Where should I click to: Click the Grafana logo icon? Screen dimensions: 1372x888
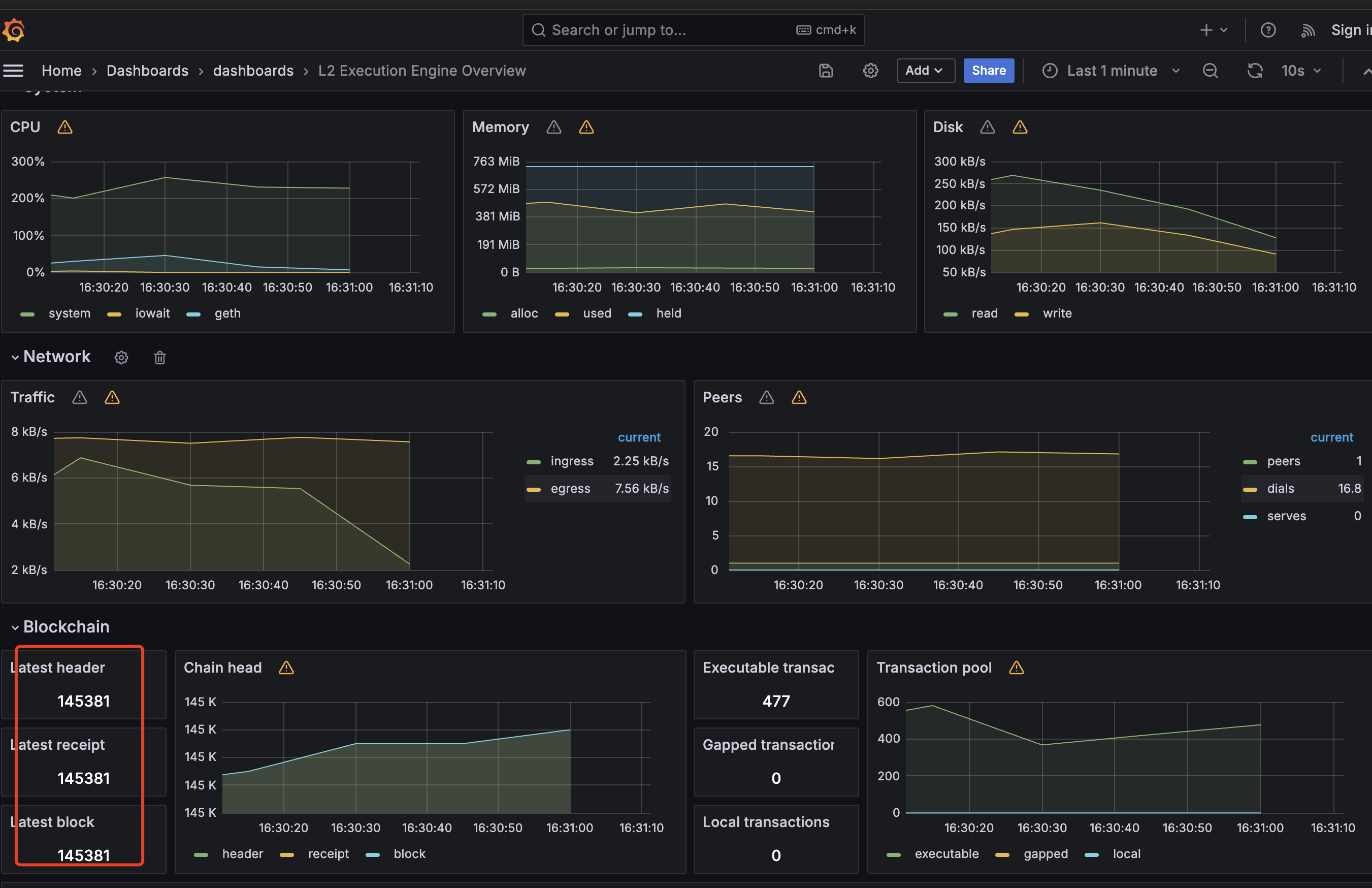(x=14, y=30)
